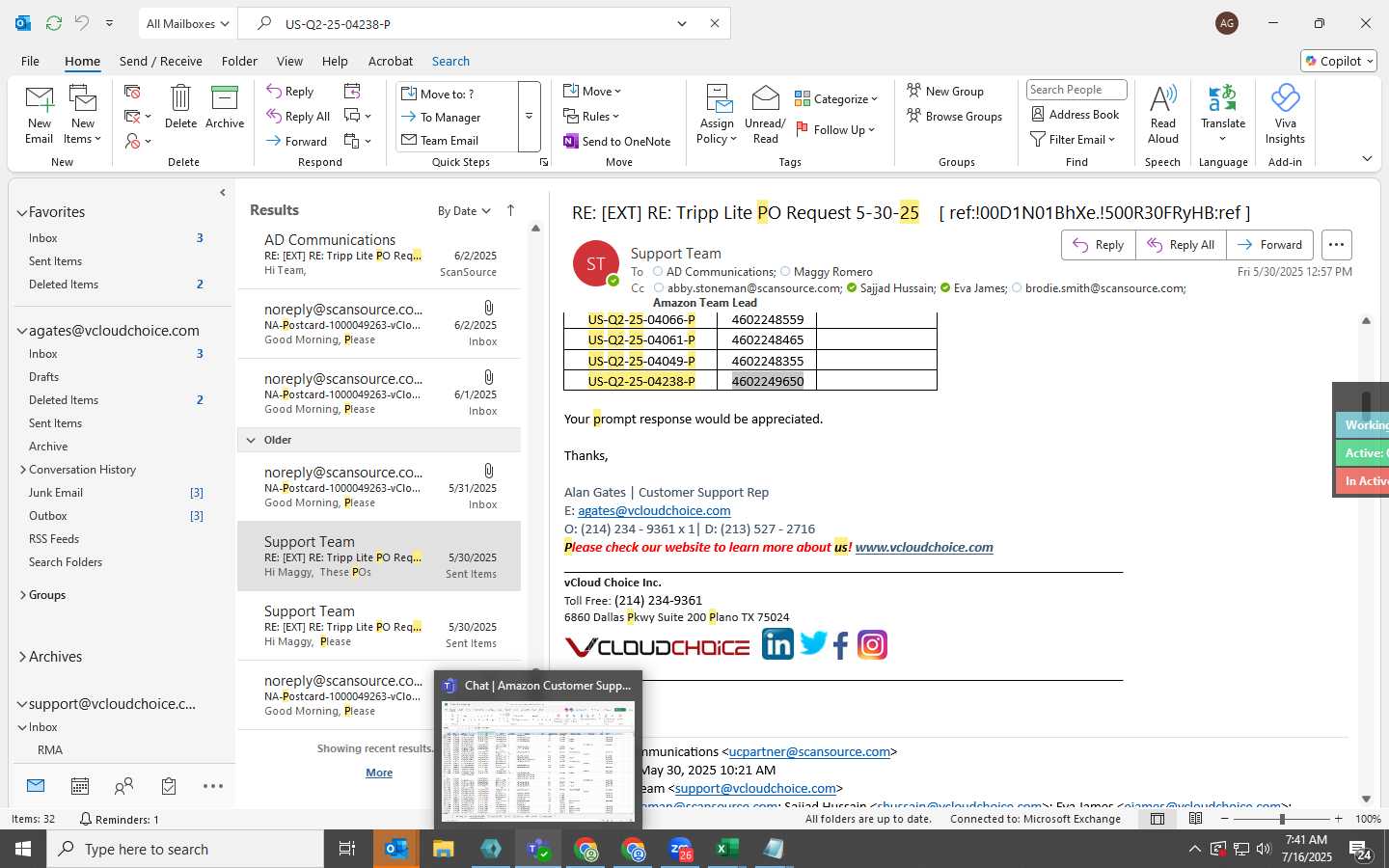Open the Copilot button

coord(1339,61)
